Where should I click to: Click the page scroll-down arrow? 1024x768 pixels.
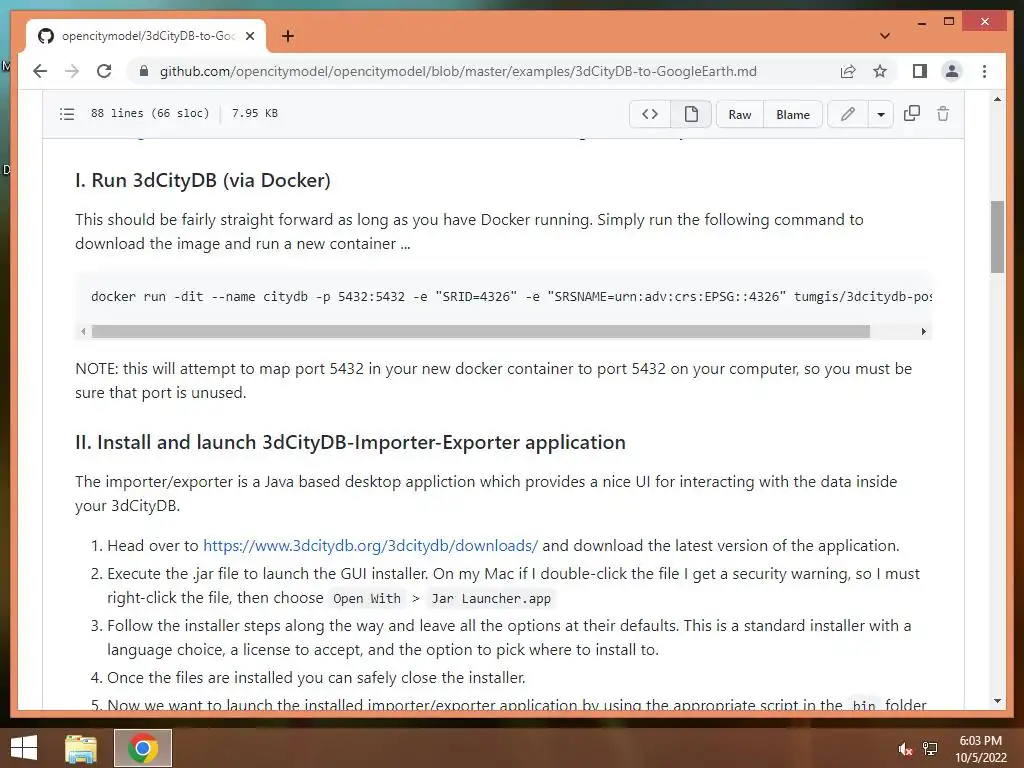click(997, 701)
